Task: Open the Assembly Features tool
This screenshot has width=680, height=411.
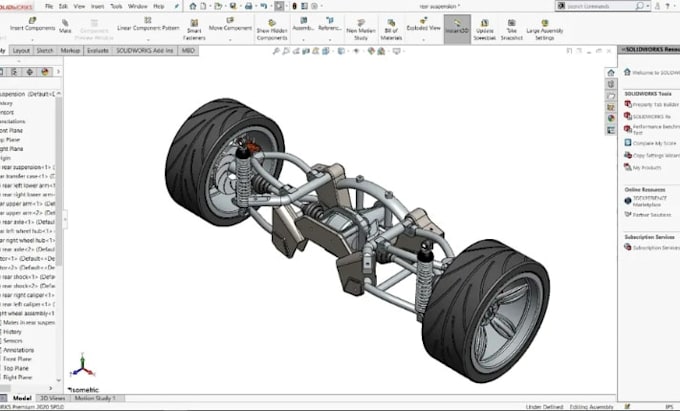Action: 303,24
